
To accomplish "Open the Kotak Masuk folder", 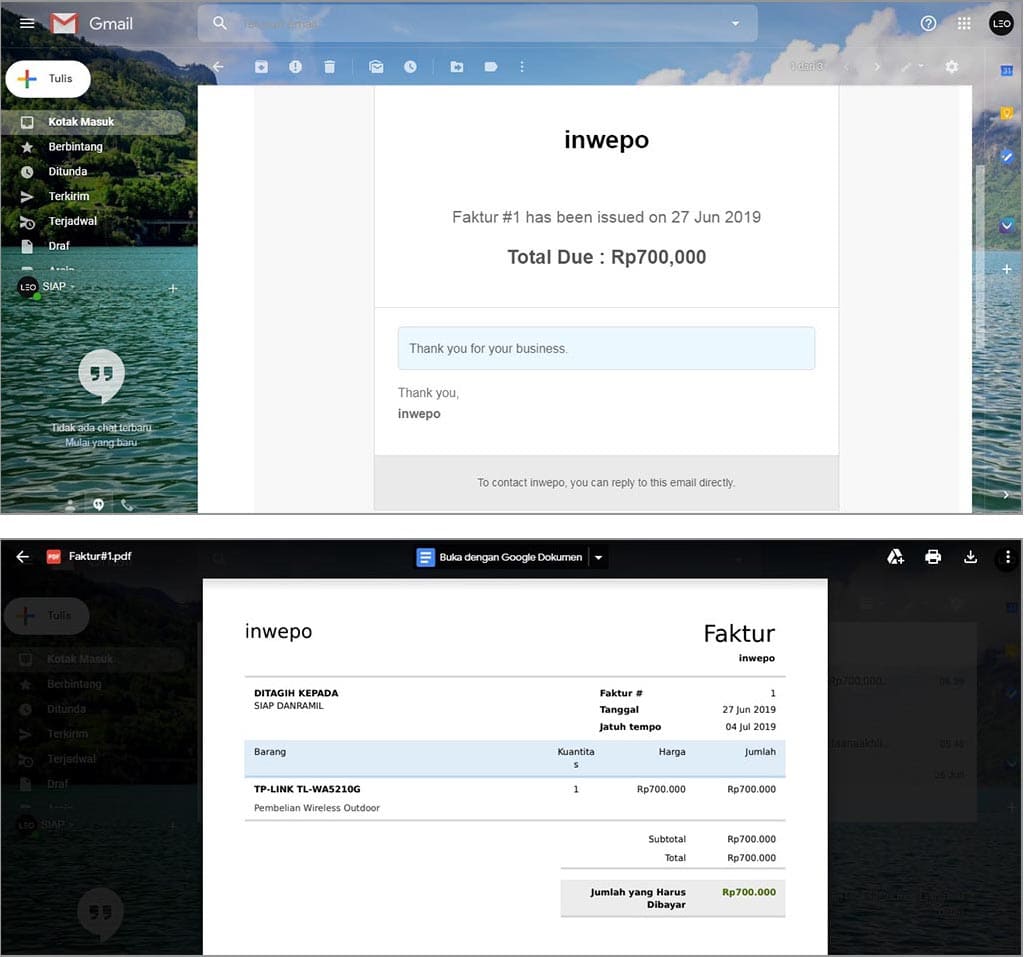I will [81, 122].
